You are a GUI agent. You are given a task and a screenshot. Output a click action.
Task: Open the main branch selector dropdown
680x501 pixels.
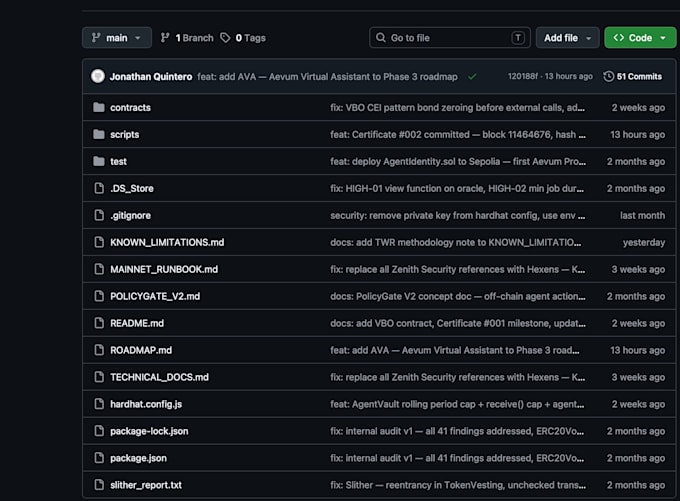[x=117, y=38]
